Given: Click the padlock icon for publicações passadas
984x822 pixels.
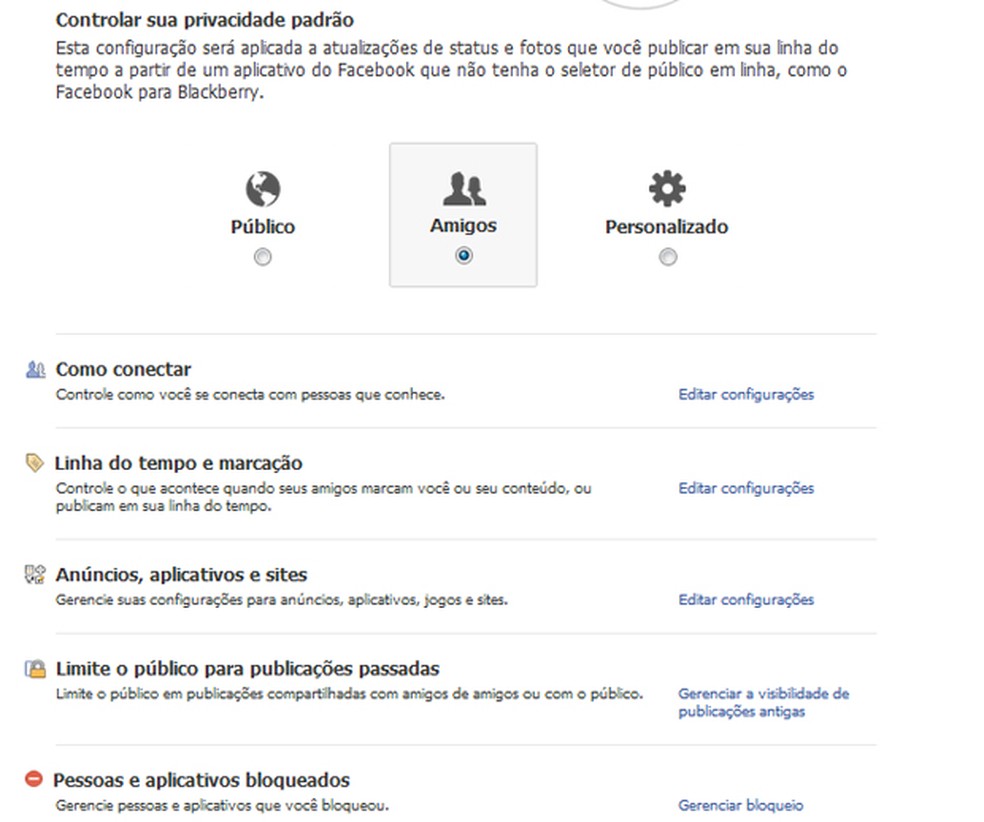Looking at the screenshot, I should tap(35, 667).
